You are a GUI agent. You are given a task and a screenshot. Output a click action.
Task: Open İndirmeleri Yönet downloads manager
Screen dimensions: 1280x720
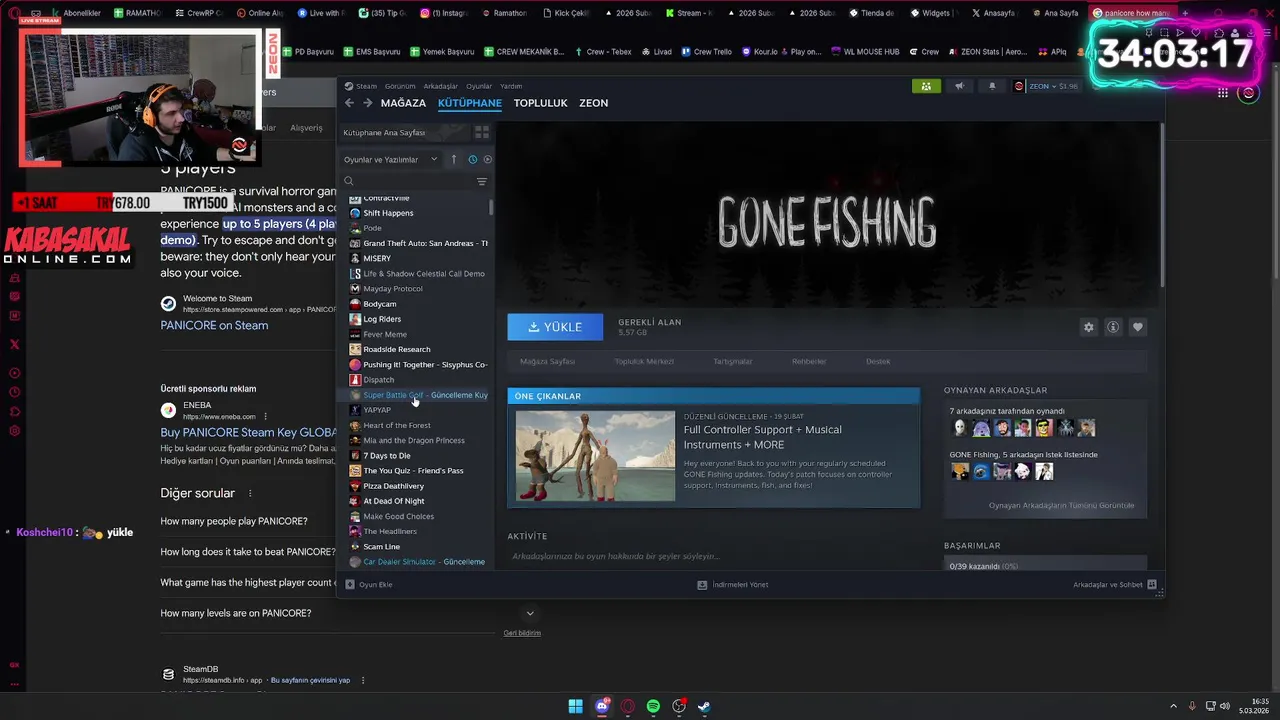pos(733,584)
